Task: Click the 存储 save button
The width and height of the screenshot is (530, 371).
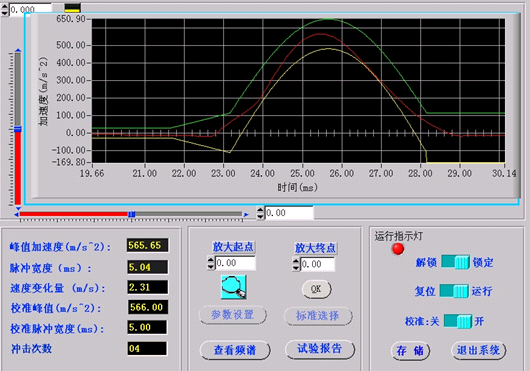Action: coord(410,351)
